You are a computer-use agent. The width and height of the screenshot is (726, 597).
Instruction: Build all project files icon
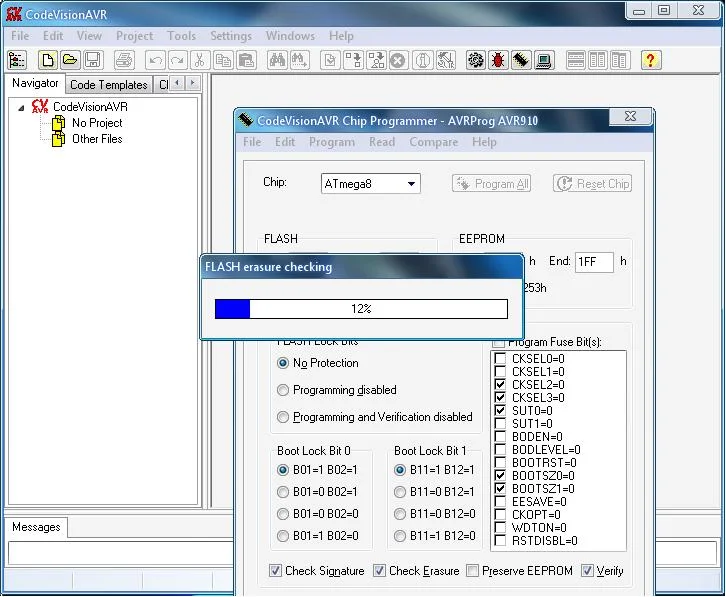click(376, 60)
